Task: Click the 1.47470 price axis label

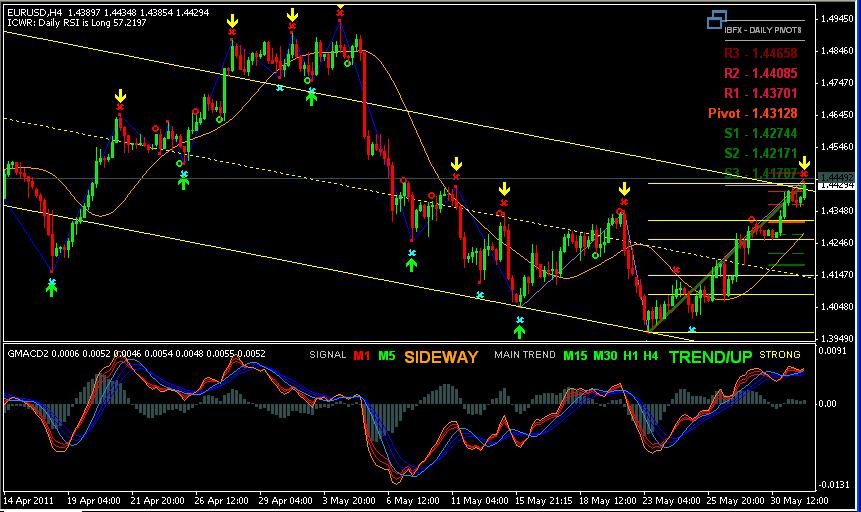Action: [x=837, y=82]
